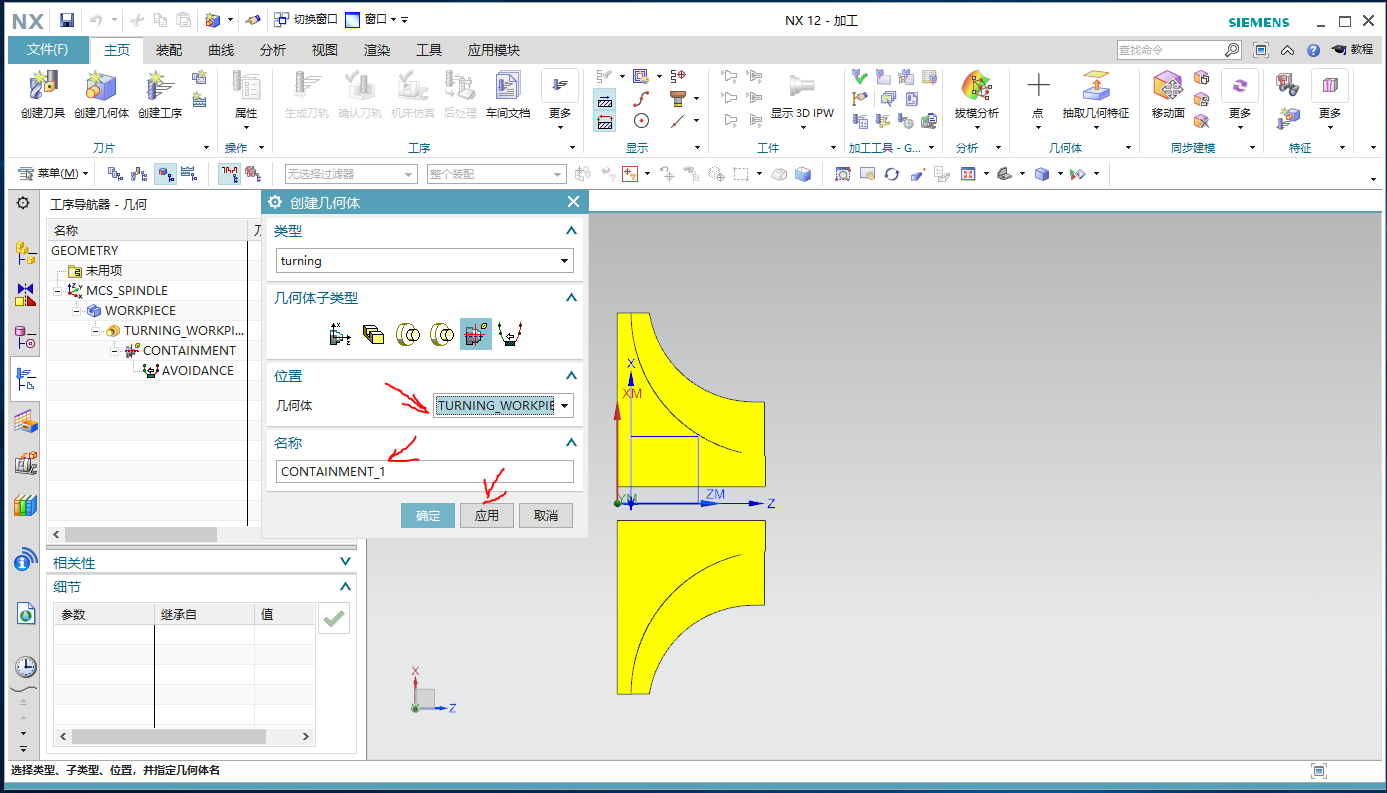This screenshot has width=1387, height=793.
Task: Click the 取消 button in dialog
Action: click(546, 515)
